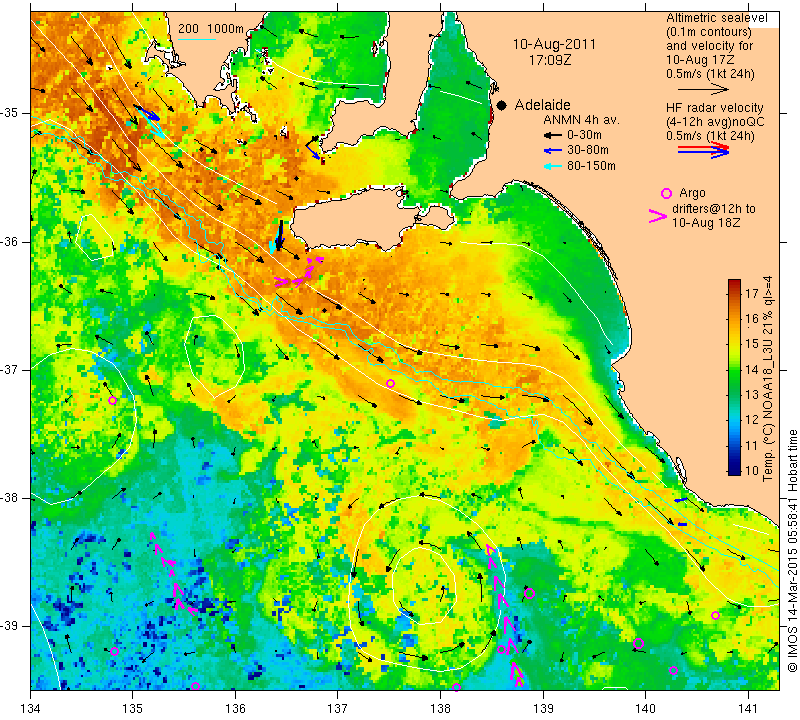Viewport: 800px width, 720px height.
Task: Click the red-blue HF radar velocity arrow
Action: [704, 150]
